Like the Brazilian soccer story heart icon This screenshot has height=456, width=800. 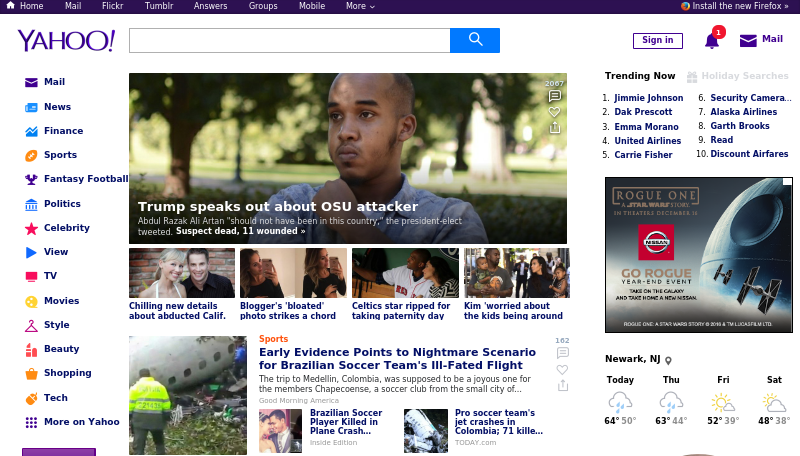(562, 369)
